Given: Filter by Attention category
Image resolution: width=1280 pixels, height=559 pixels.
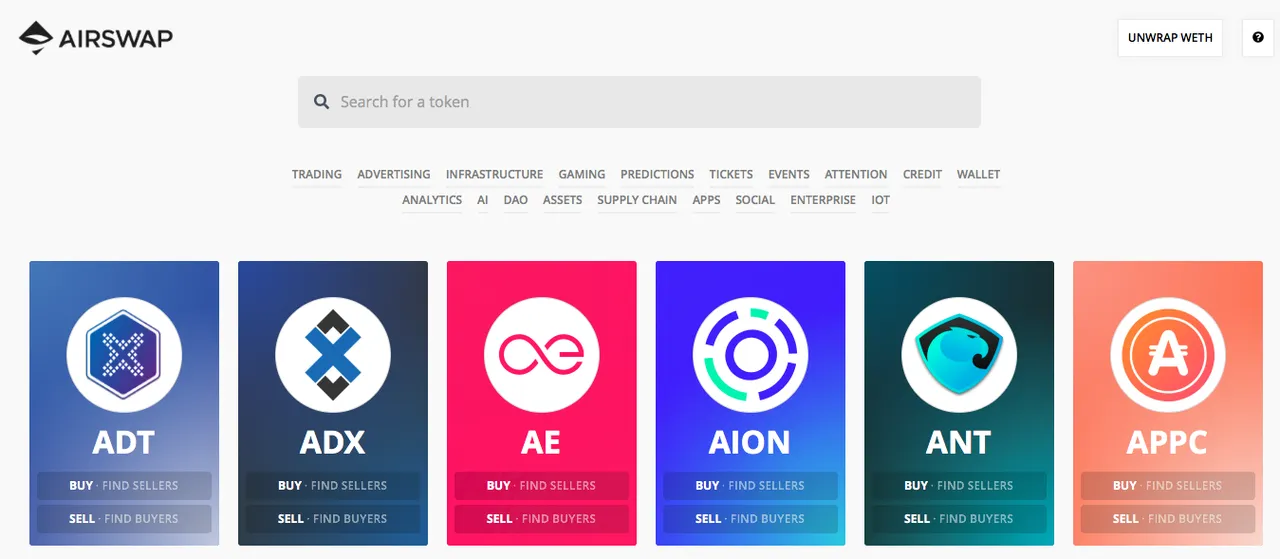Looking at the screenshot, I should point(856,174).
